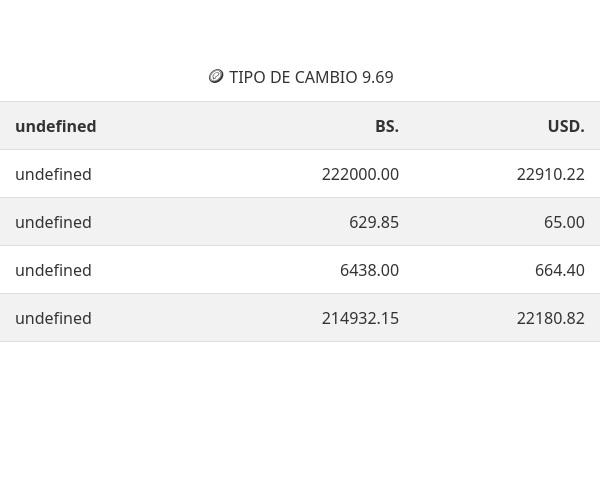Viewport: 600px width, 500px height.
Task: Click the 664.40 USD. amount
Action: point(560,270)
